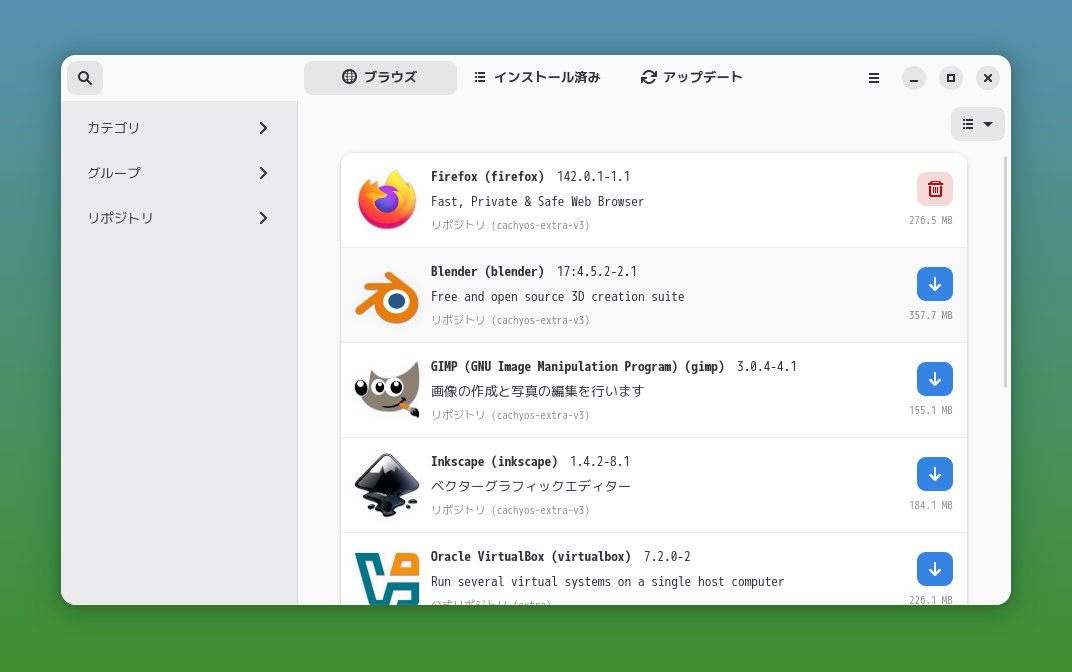Viewport: 1072px width, 672px height.
Task: Click "Run several virtual systems" description
Action: pyautogui.click(x=607, y=582)
